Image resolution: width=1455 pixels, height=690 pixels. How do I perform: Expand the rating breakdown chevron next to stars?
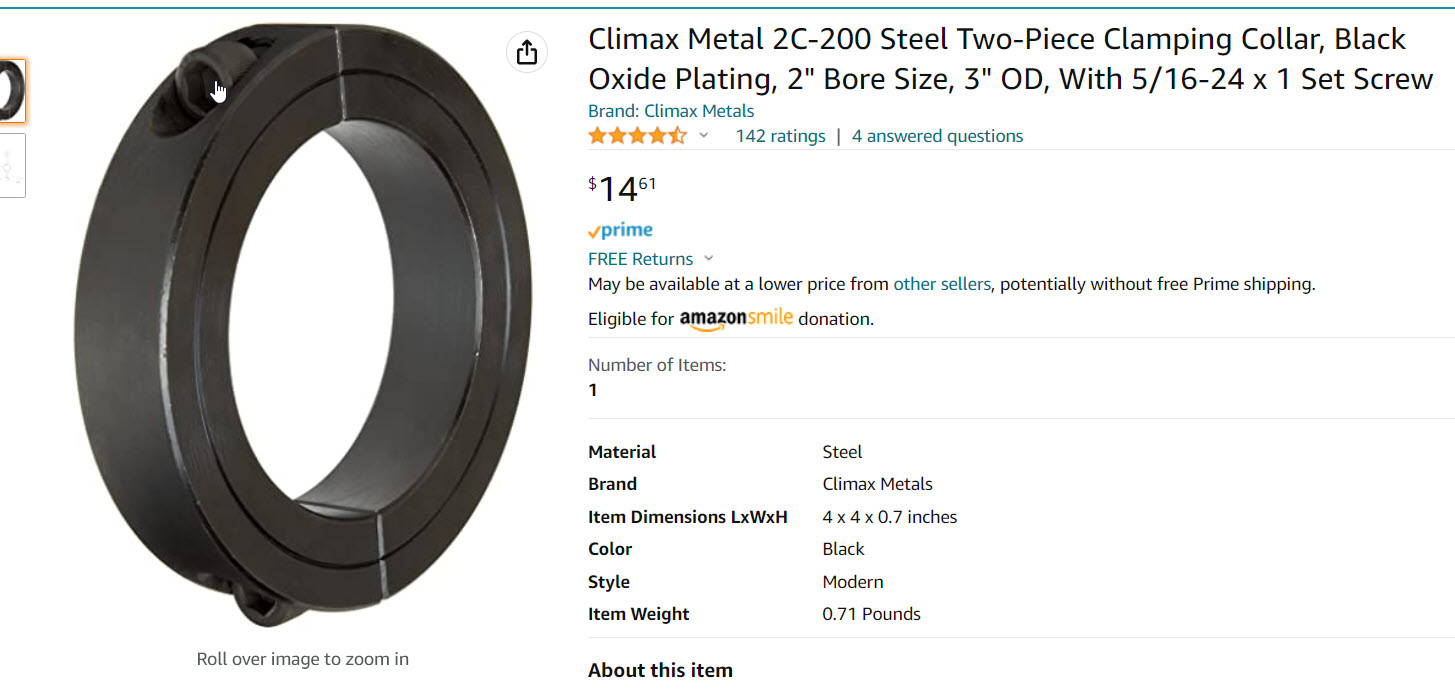click(x=703, y=136)
